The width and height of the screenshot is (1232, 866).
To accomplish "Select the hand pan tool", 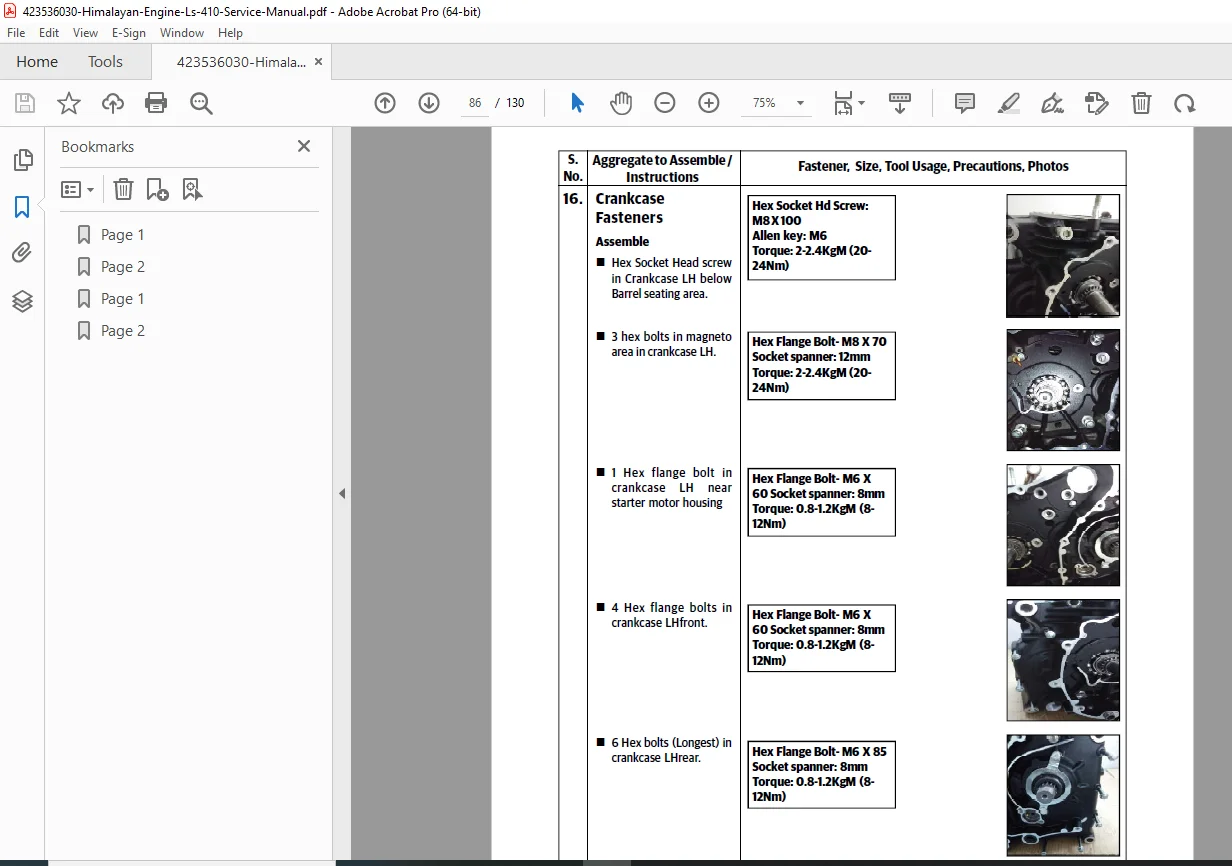I will pos(621,103).
